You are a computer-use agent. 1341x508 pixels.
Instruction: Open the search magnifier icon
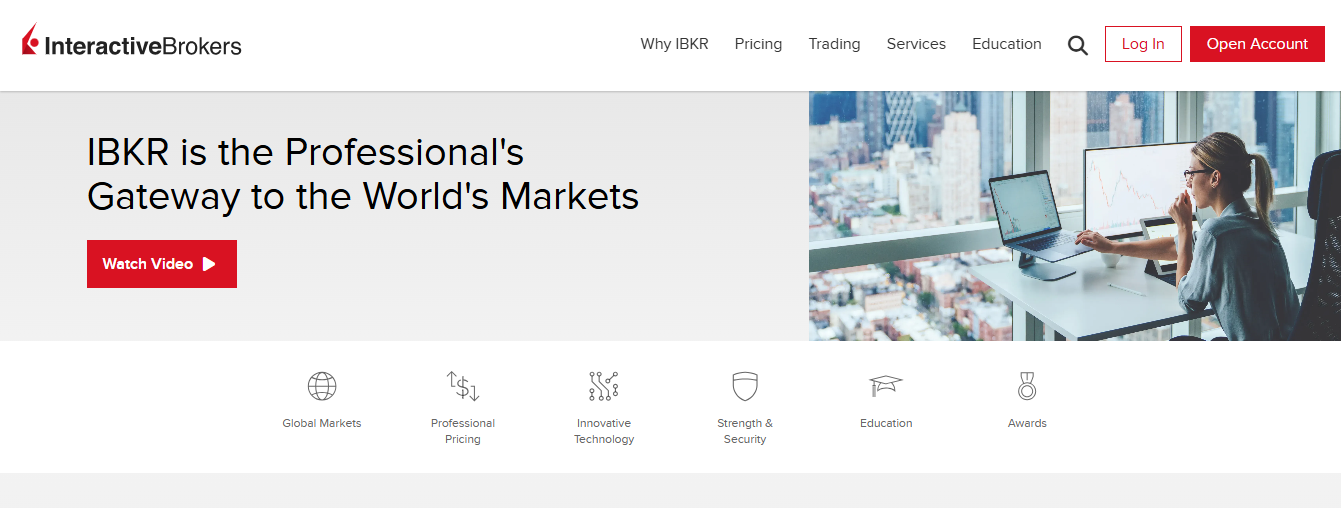pos(1077,45)
